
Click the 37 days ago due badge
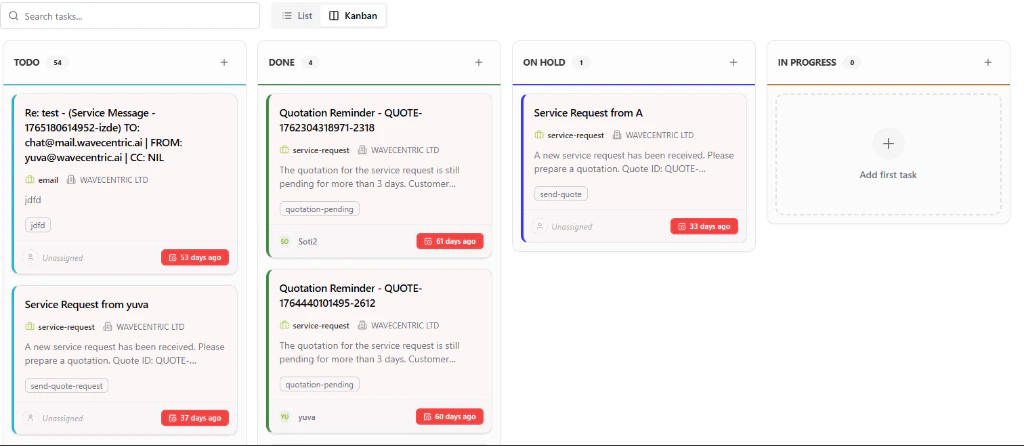coord(195,418)
